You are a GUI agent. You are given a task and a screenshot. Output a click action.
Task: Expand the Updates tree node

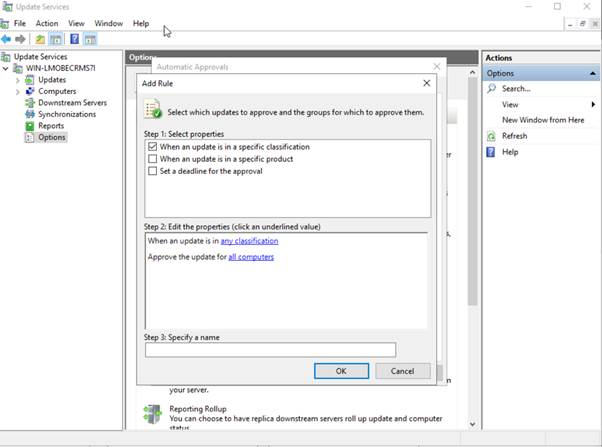tap(17, 80)
